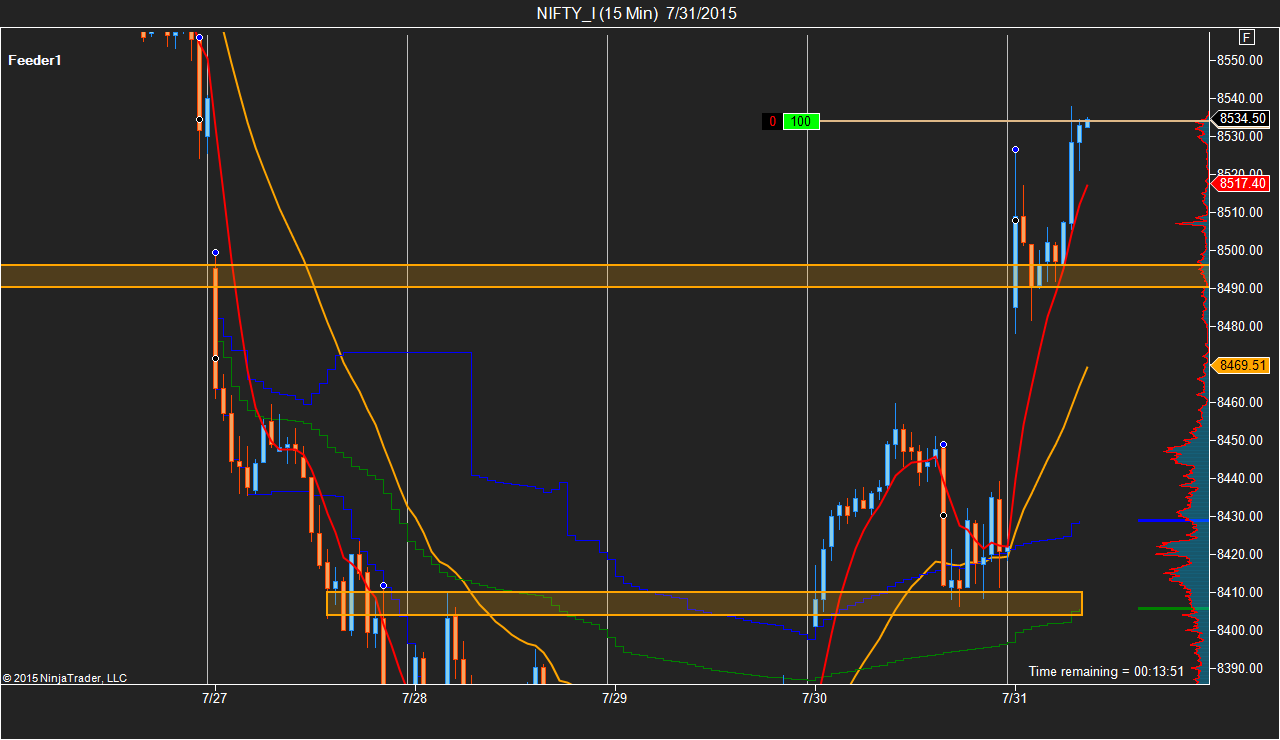
Task: Click the 7/31 date label
Action: click(x=1014, y=697)
